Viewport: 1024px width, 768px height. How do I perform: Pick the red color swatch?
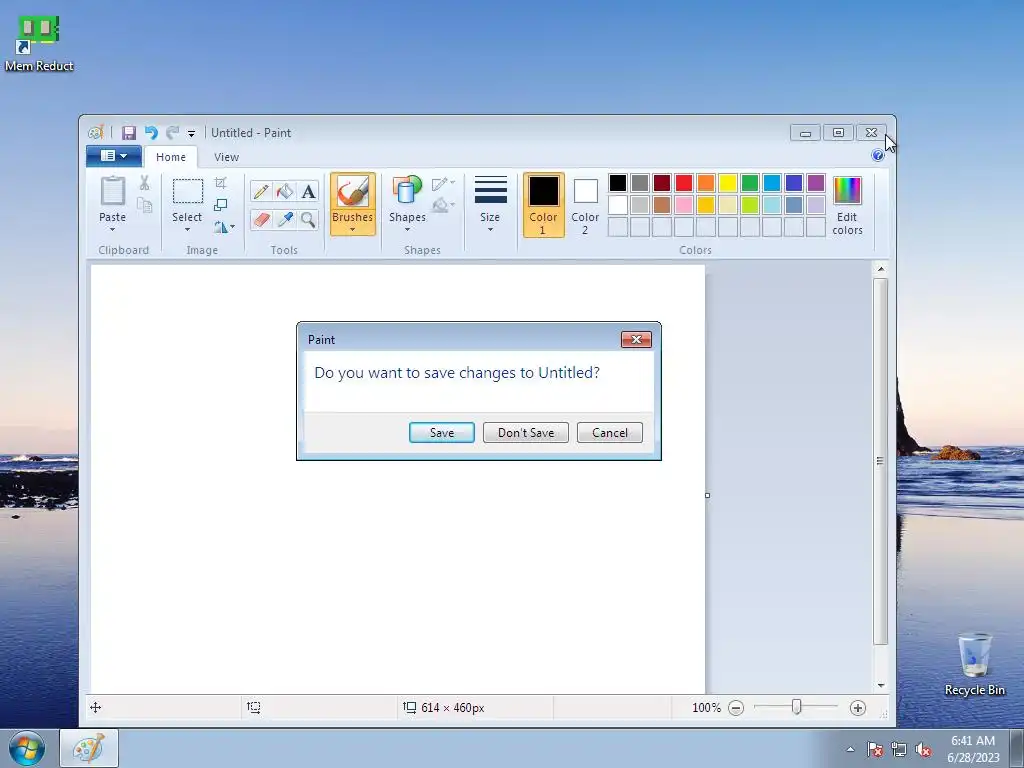pos(684,183)
